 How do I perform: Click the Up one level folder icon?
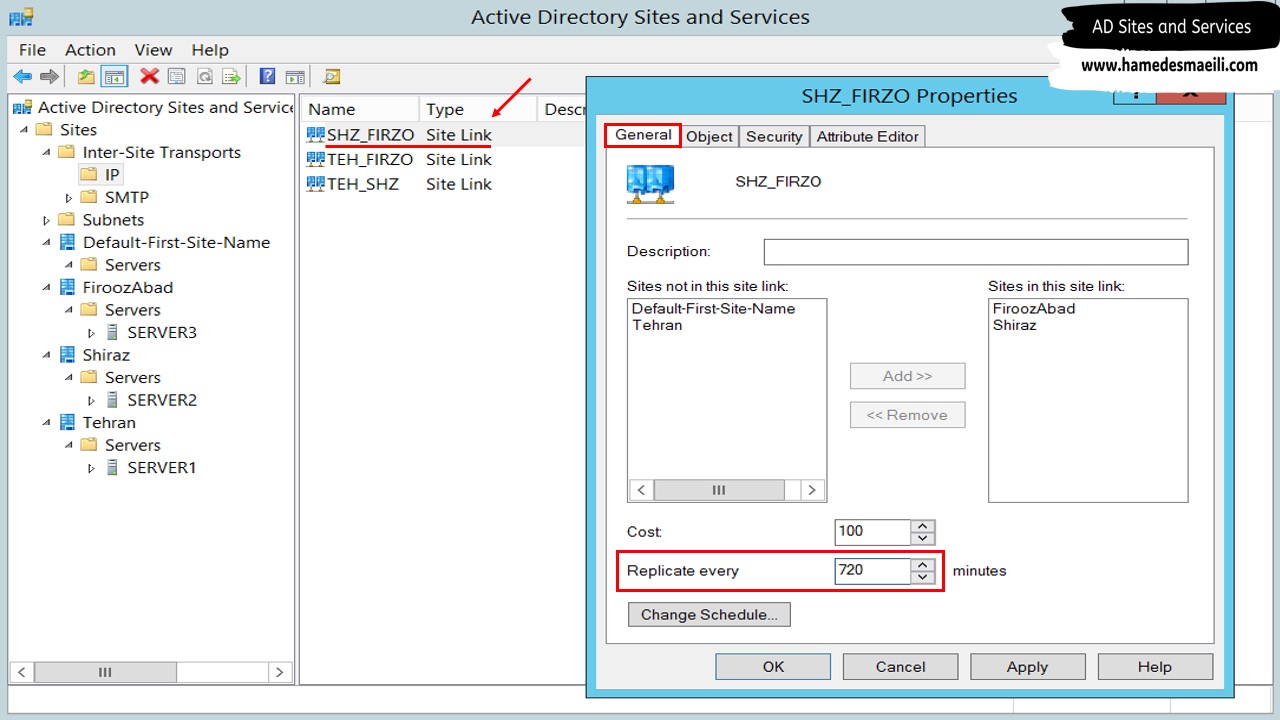pyautogui.click(x=87, y=76)
